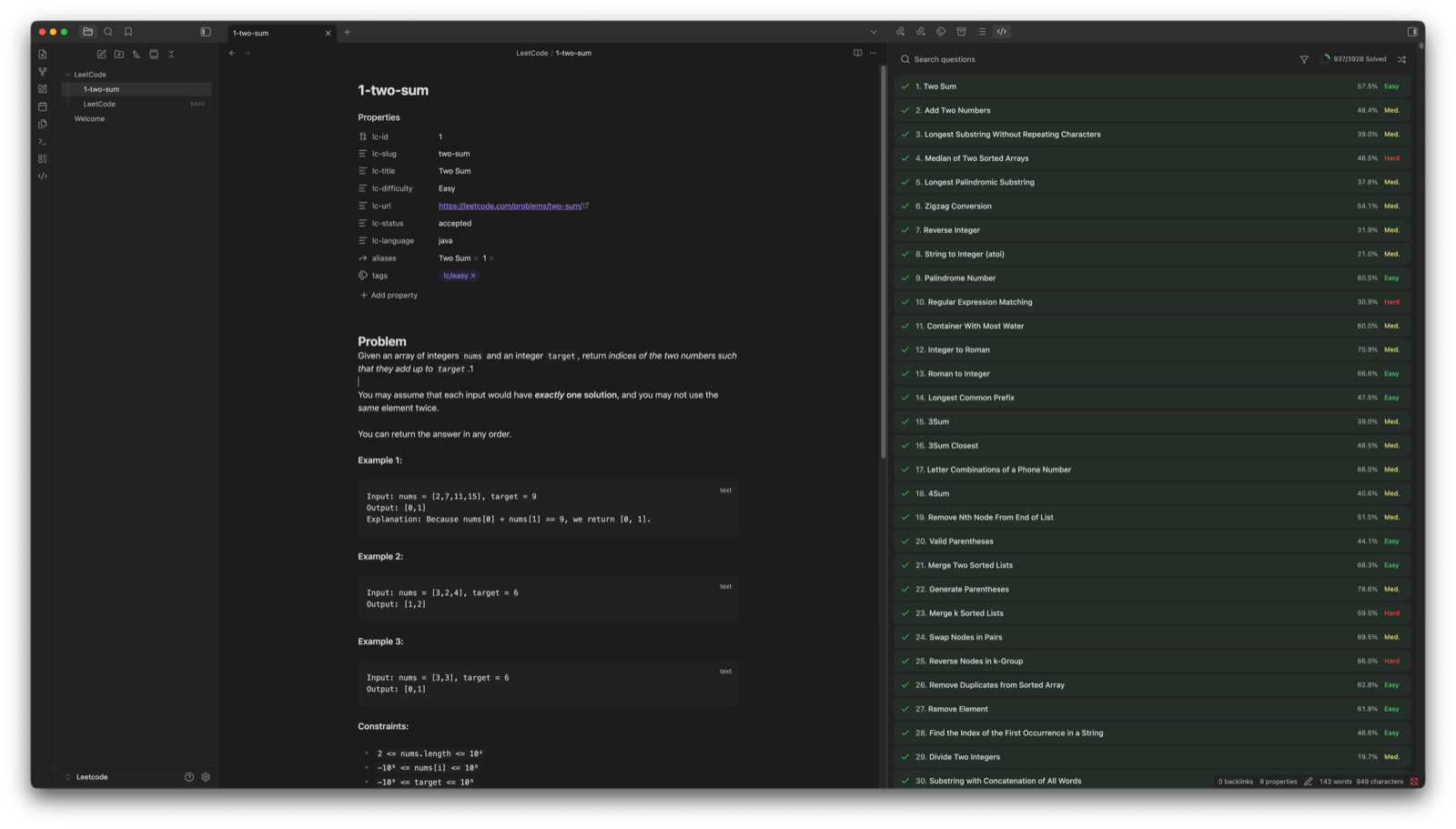Open the note's more options menu
The height and width of the screenshot is (829, 1456).
[x=874, y=53]
